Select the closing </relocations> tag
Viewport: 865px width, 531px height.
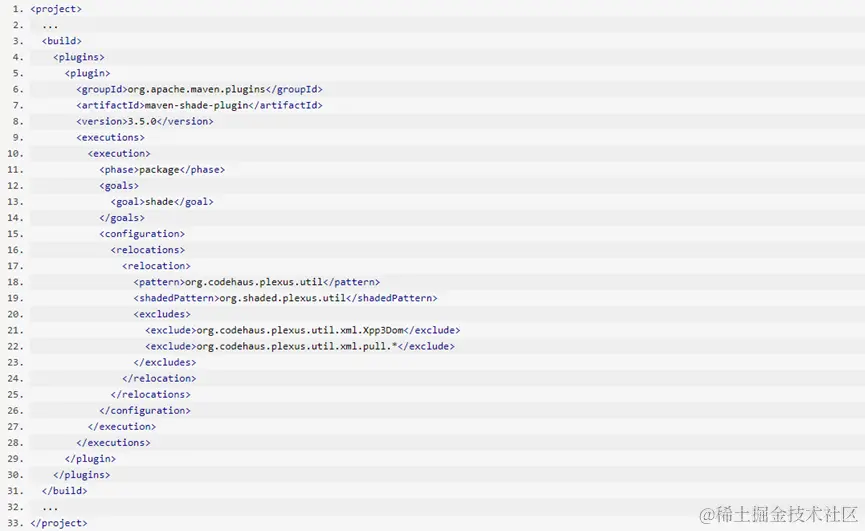pos(150,394)
